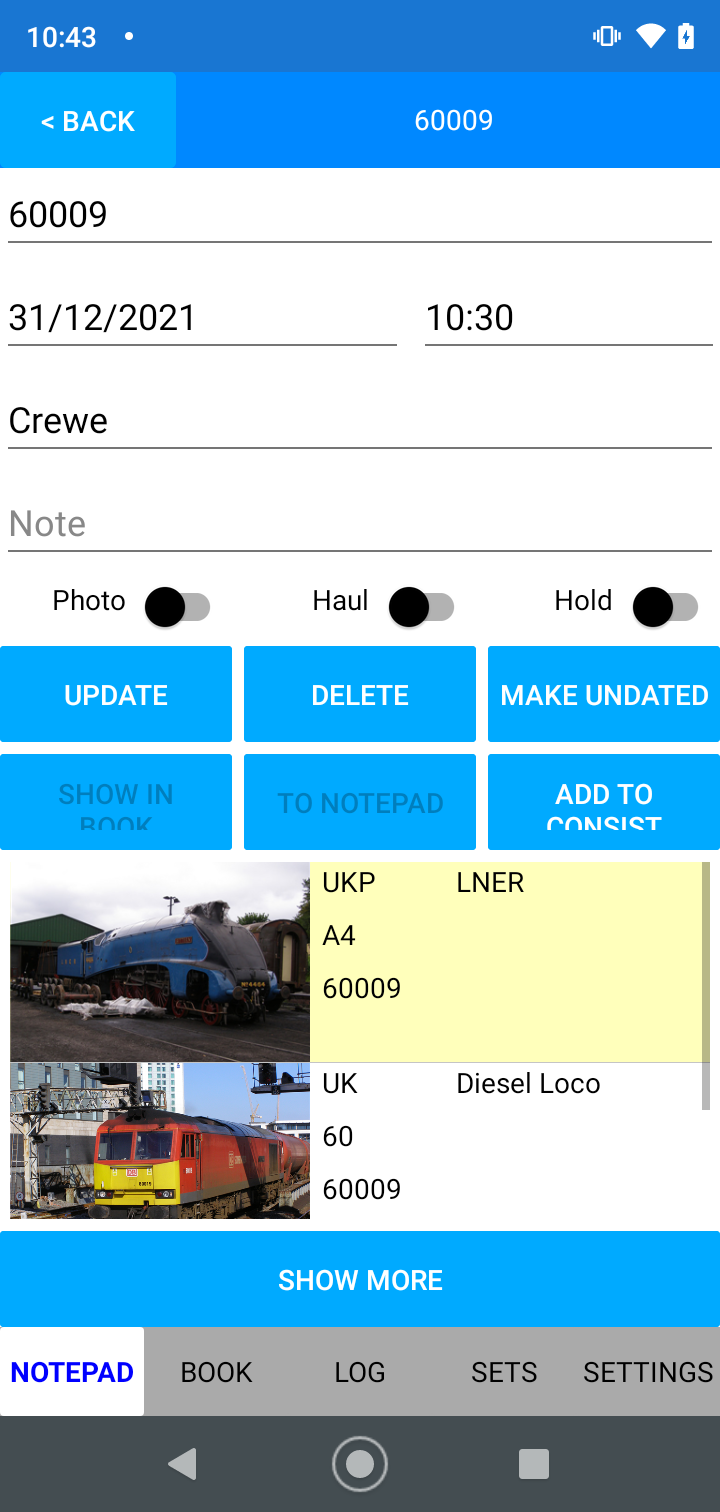This screenshot has width=720, height=1512.
Task: Select the blue A4 steam locomotive photo
Action: pos(160,961)
